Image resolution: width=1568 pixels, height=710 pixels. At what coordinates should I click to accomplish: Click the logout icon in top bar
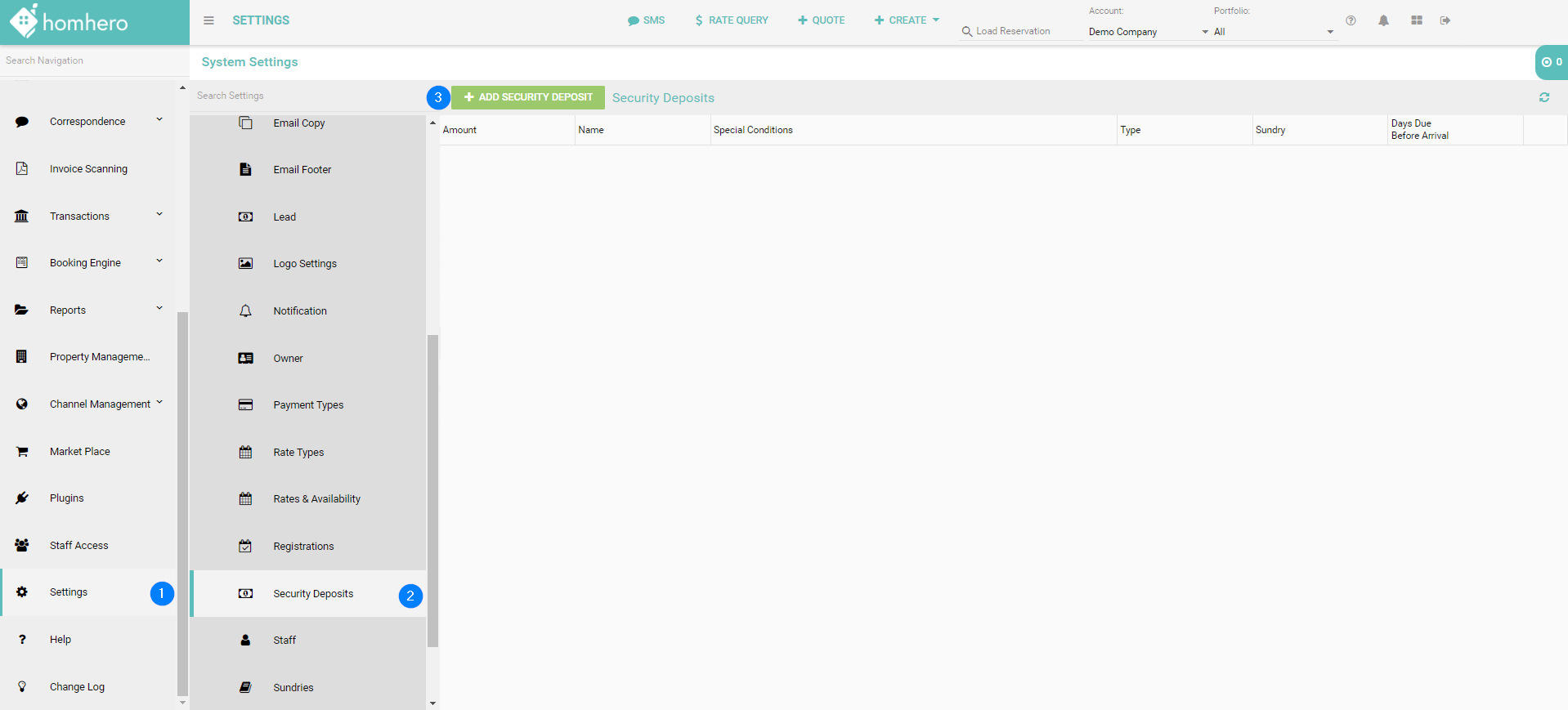[1445, 20]
